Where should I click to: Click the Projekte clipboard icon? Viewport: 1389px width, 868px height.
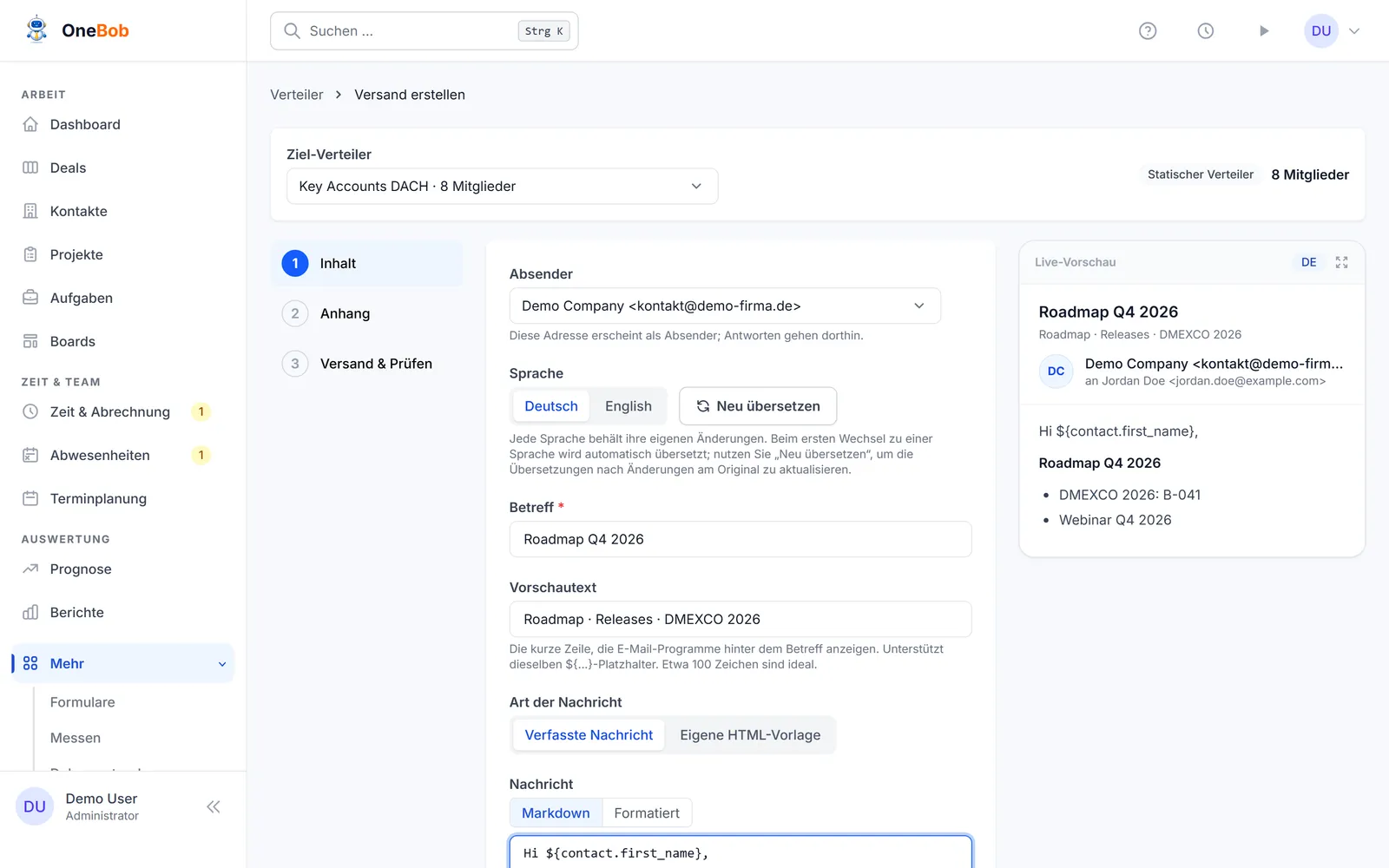[x=30, y=254]
